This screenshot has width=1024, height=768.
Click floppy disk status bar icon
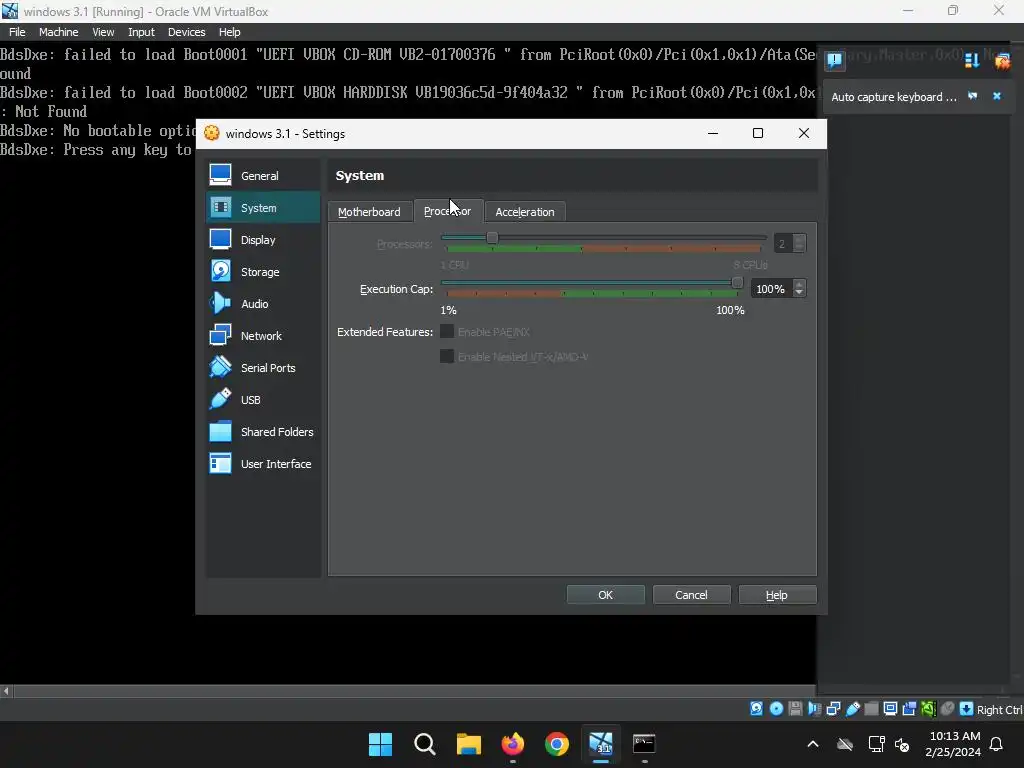pyautogui.click(x=795, y=709)
